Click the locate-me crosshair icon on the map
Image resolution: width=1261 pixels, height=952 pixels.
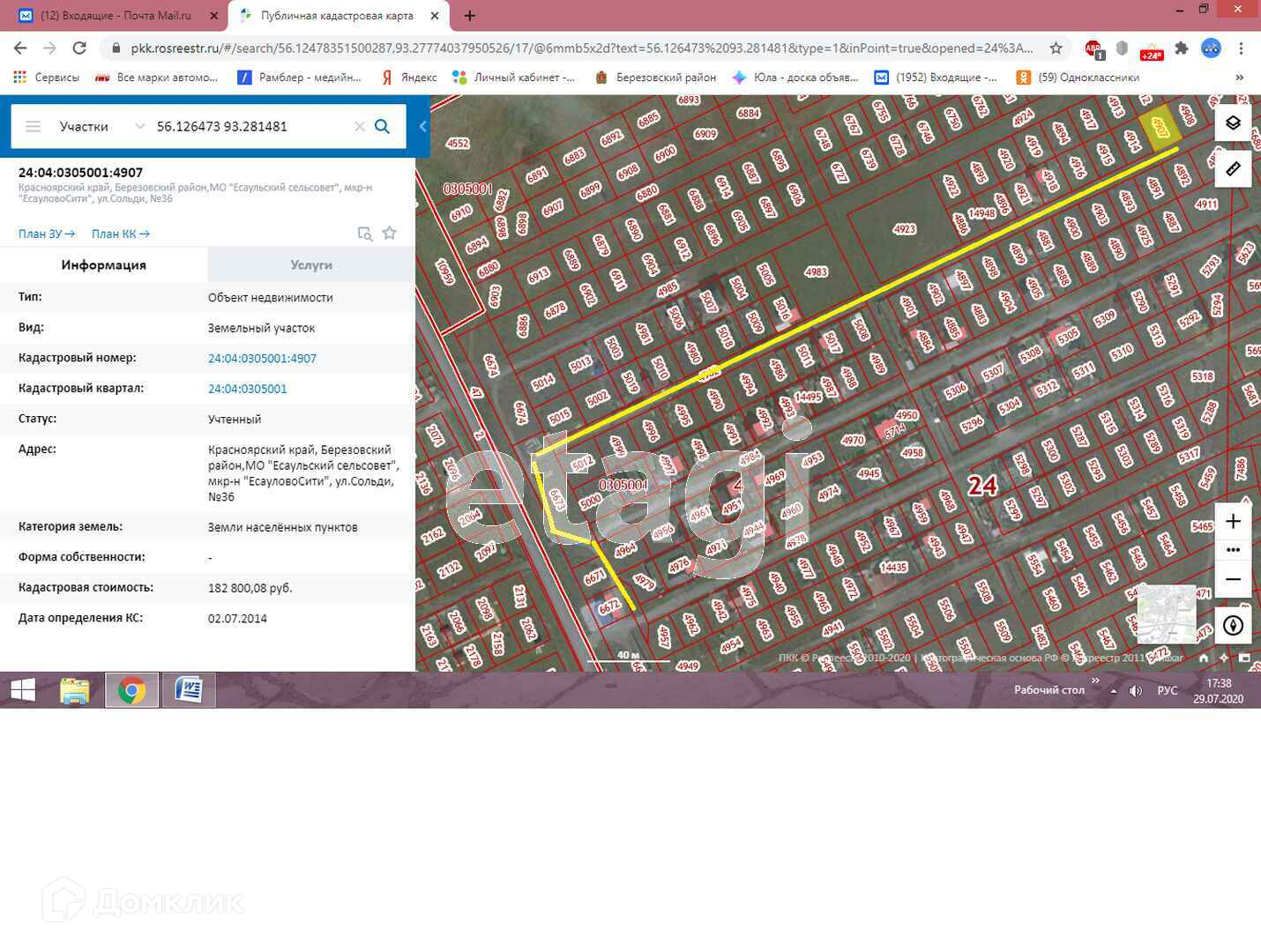[1224, 658]
